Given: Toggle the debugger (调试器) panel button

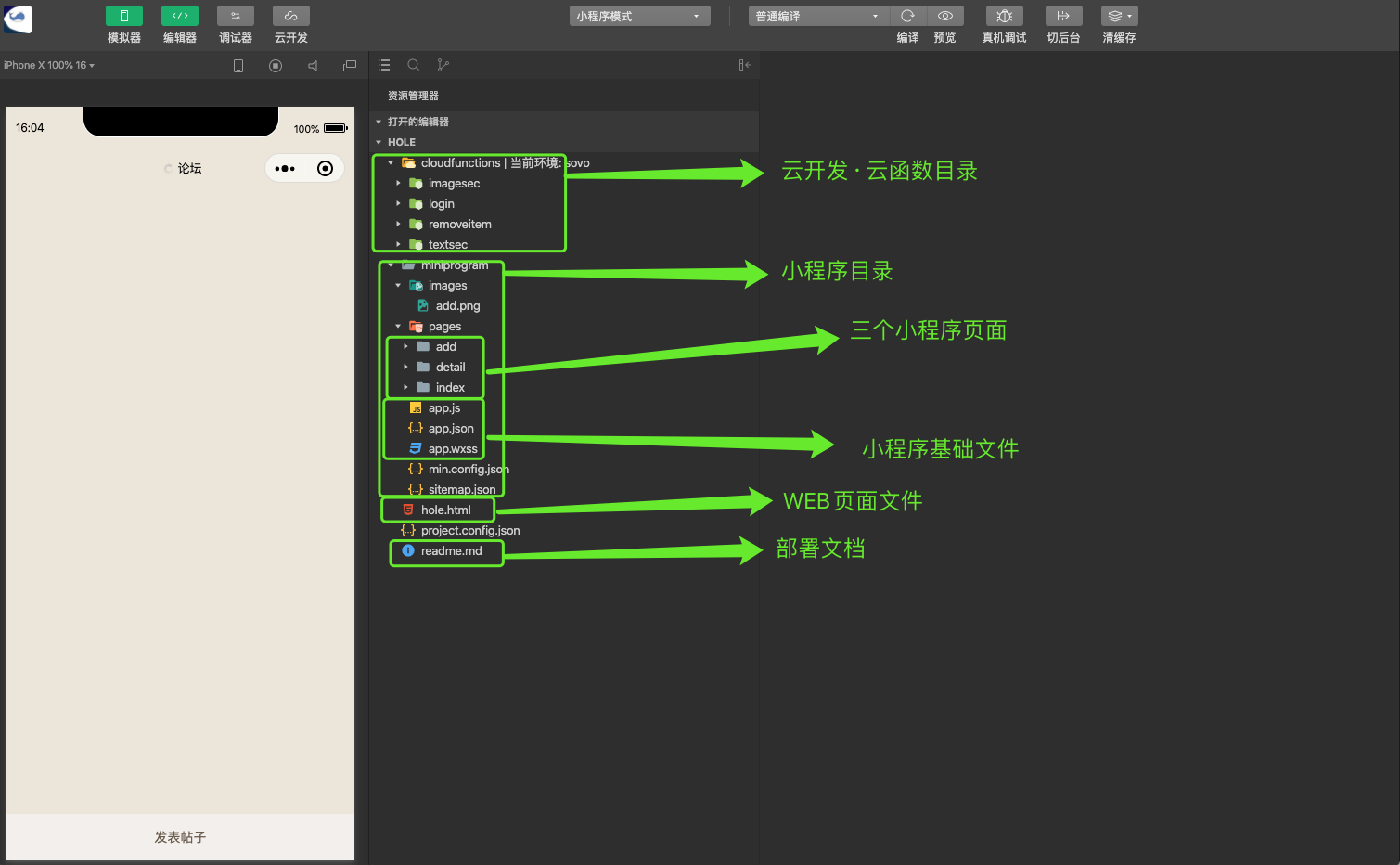Looking at the screenshot, I should pos(236,16).
